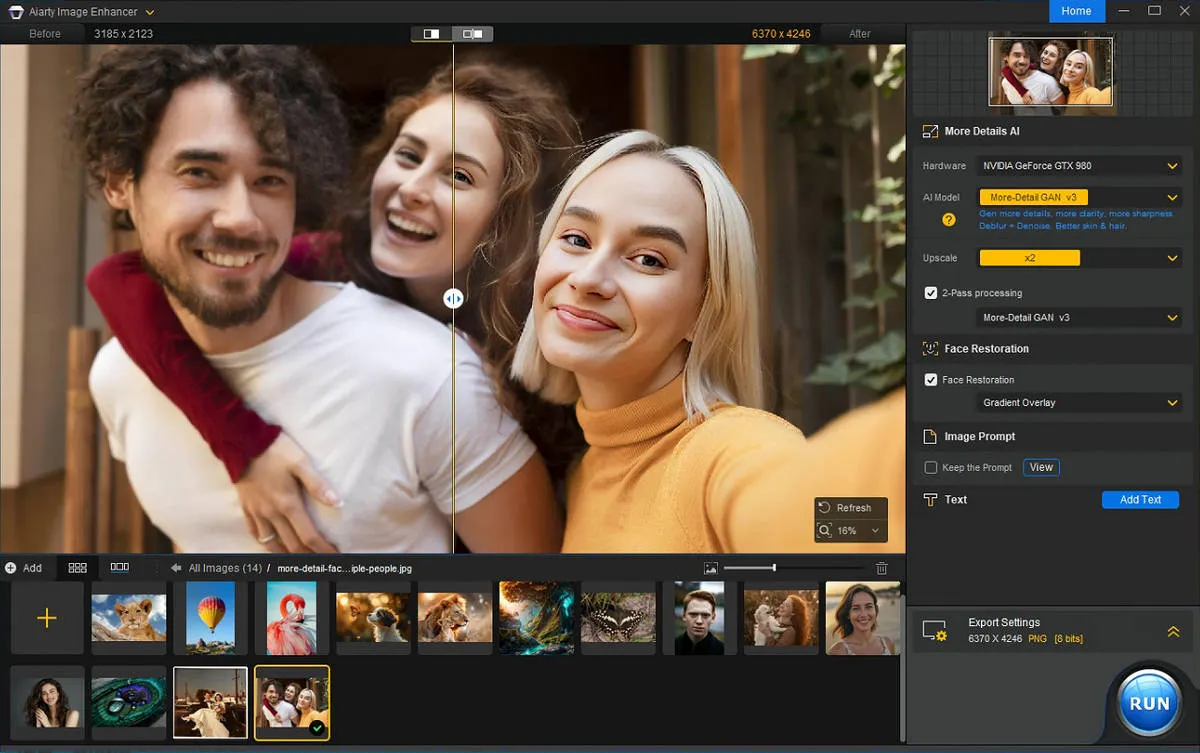This screenshot has width=1200, height=753.
Task: Select the split-pane compare view icon
Action: (472, 33)
